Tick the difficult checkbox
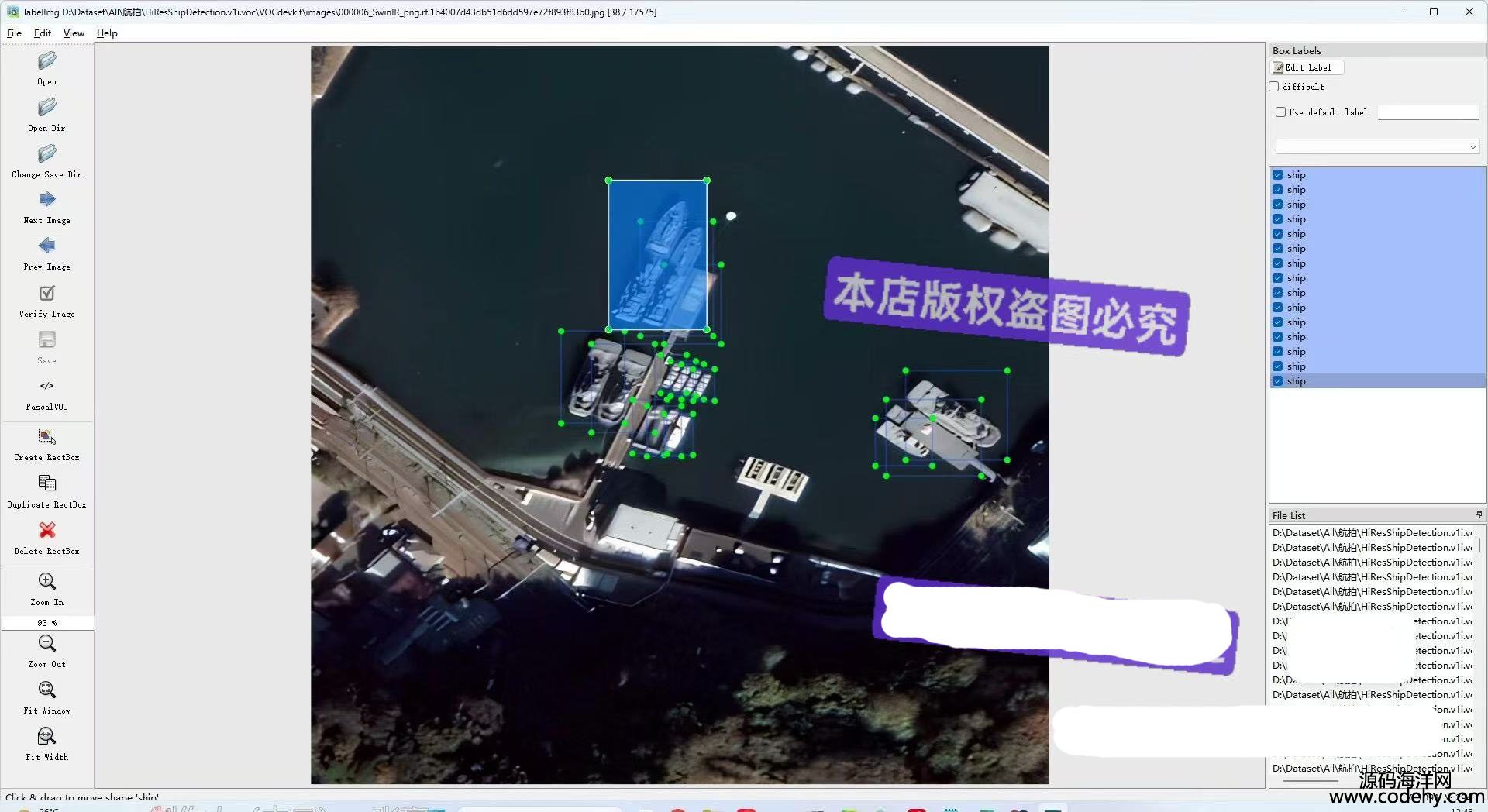The height and width of the screenshot is (812, 1488). coord(1274,87)
